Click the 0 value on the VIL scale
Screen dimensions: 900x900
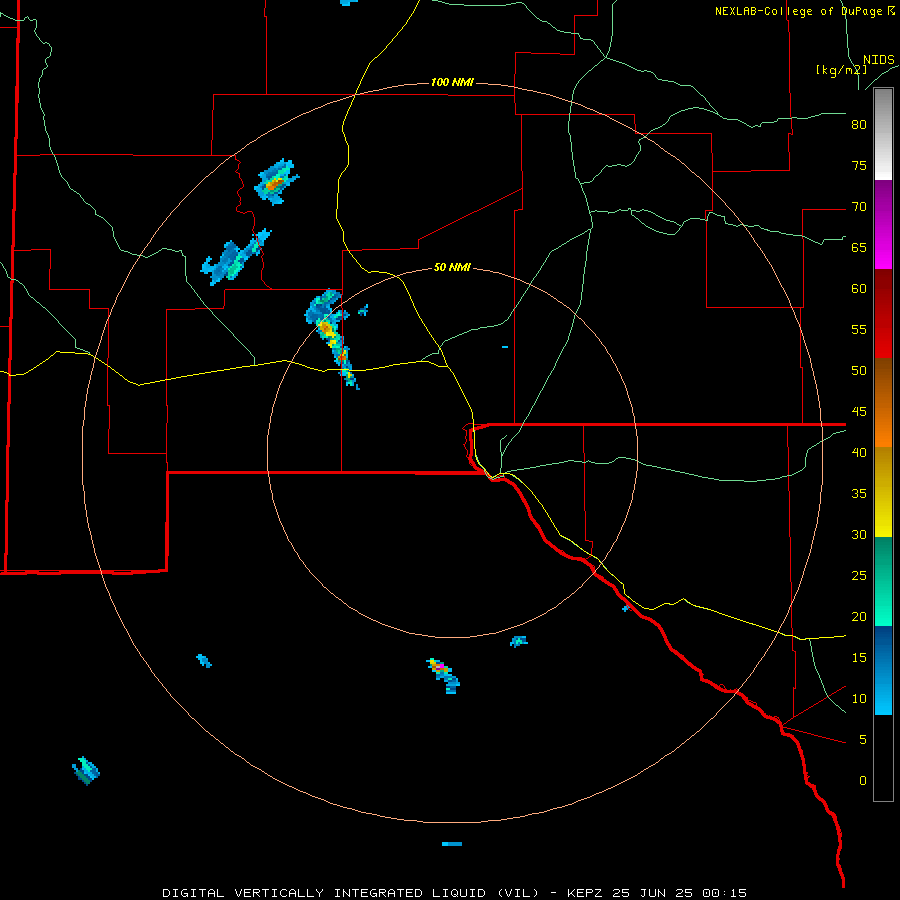click(863, 781)
